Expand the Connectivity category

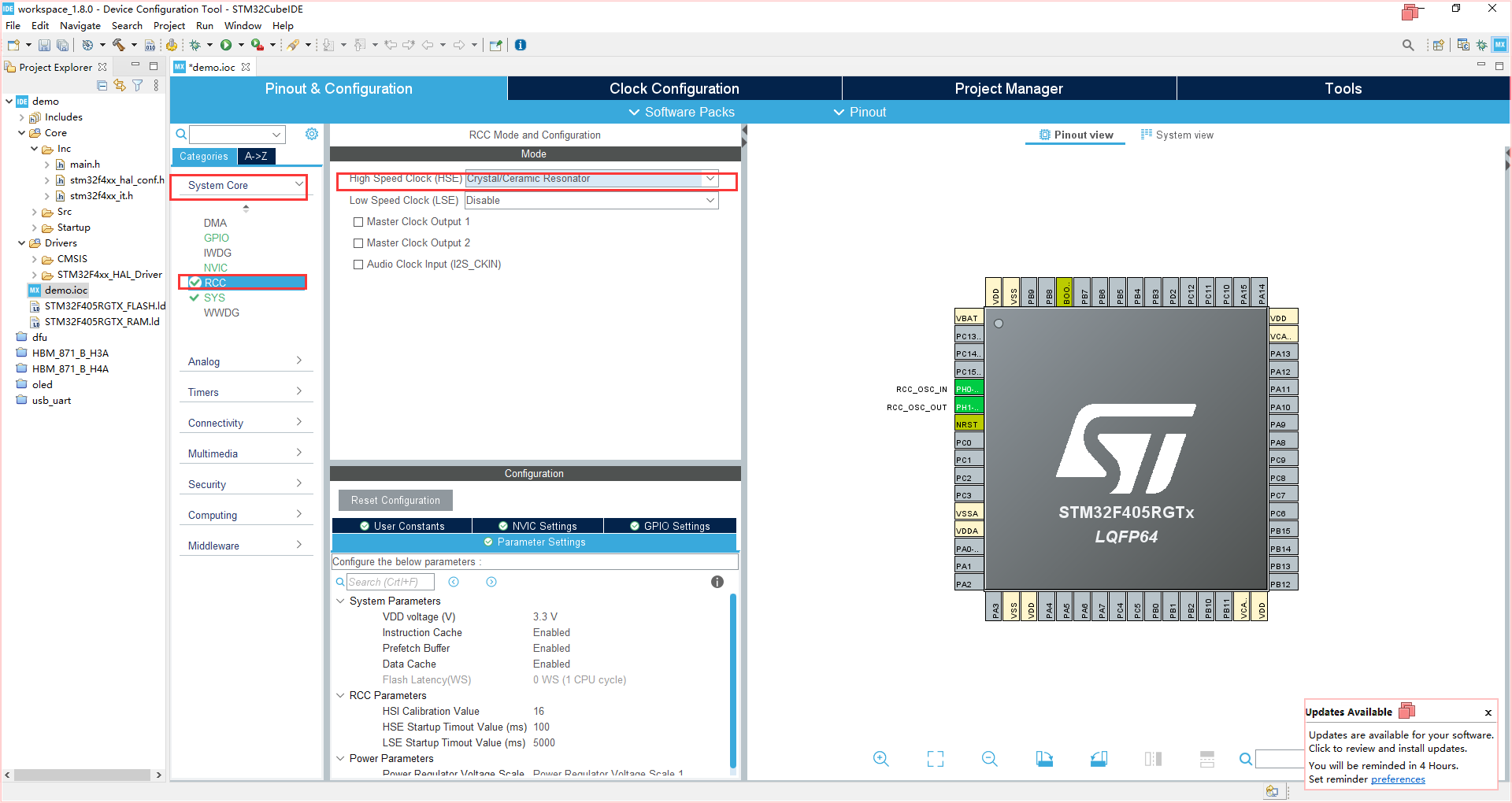[x=246, y=423]
